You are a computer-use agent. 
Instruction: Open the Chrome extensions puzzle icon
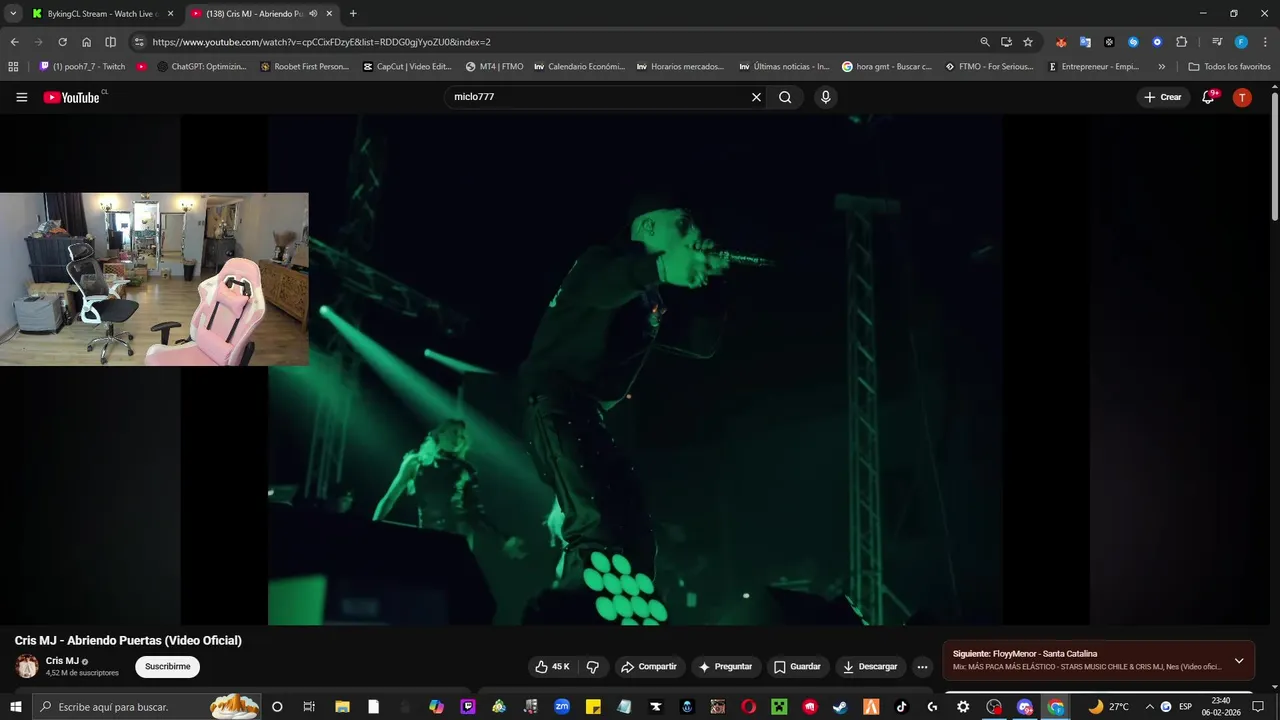tap(1181, 42)
